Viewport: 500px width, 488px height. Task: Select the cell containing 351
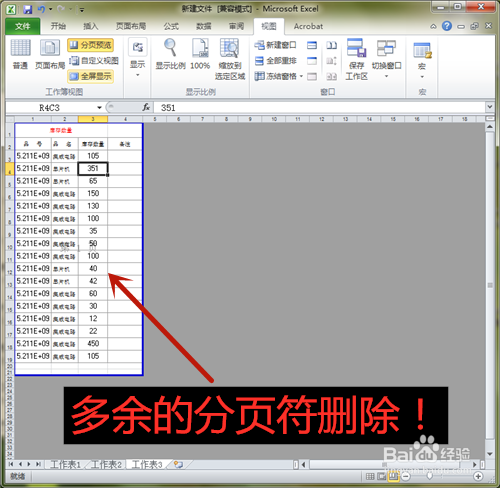click(x=93, y=168)
